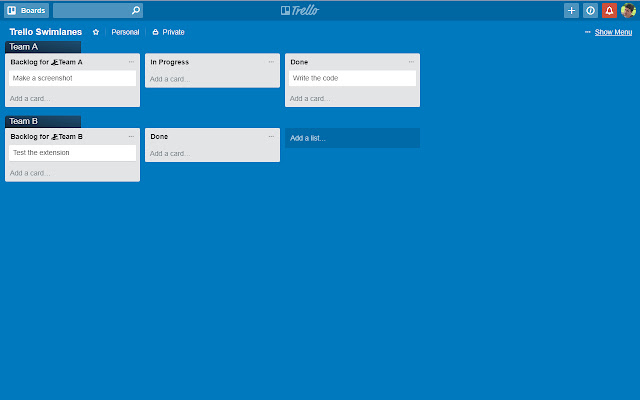This screenshot has height=400, width=640.
Task: Open list actions for In Progress
Action: 271,62
